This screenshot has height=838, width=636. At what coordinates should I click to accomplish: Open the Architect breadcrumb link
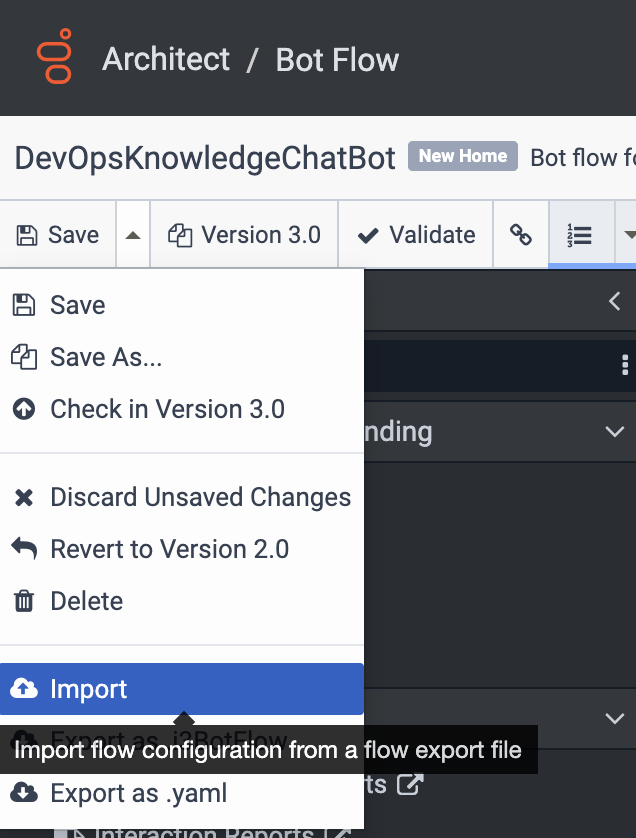pos(166,59)
